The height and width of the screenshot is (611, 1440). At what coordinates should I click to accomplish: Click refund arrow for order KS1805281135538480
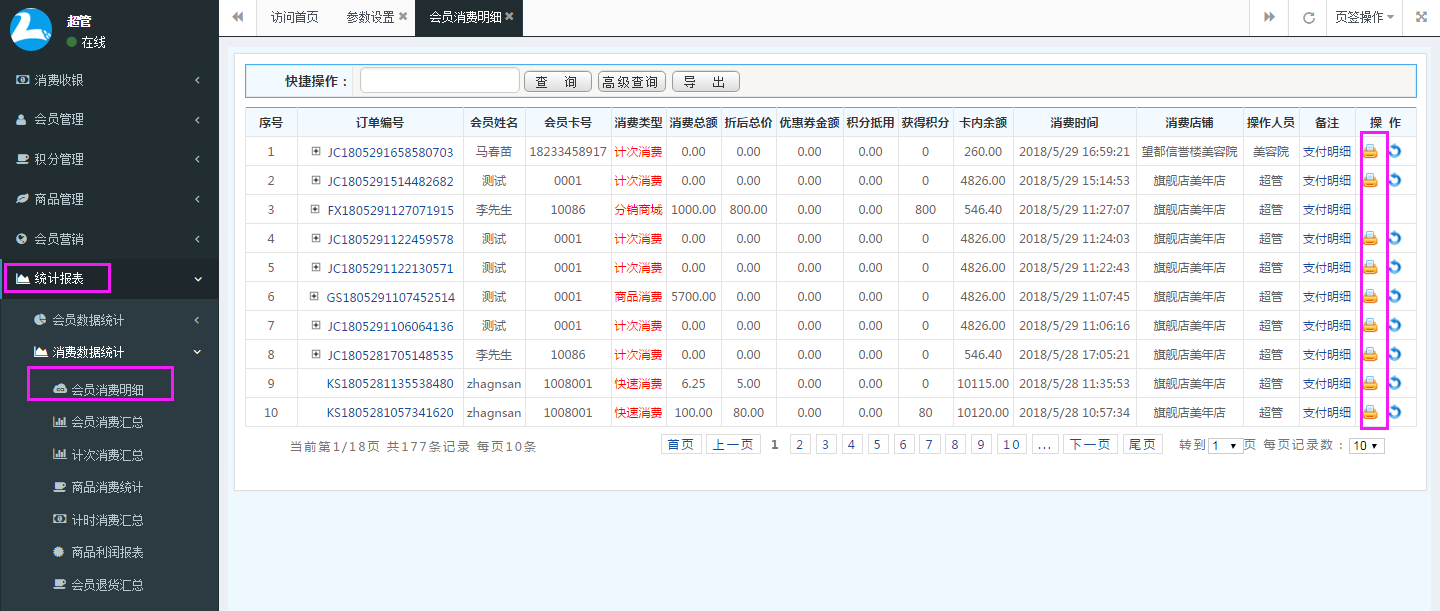tap(1395, 384)
